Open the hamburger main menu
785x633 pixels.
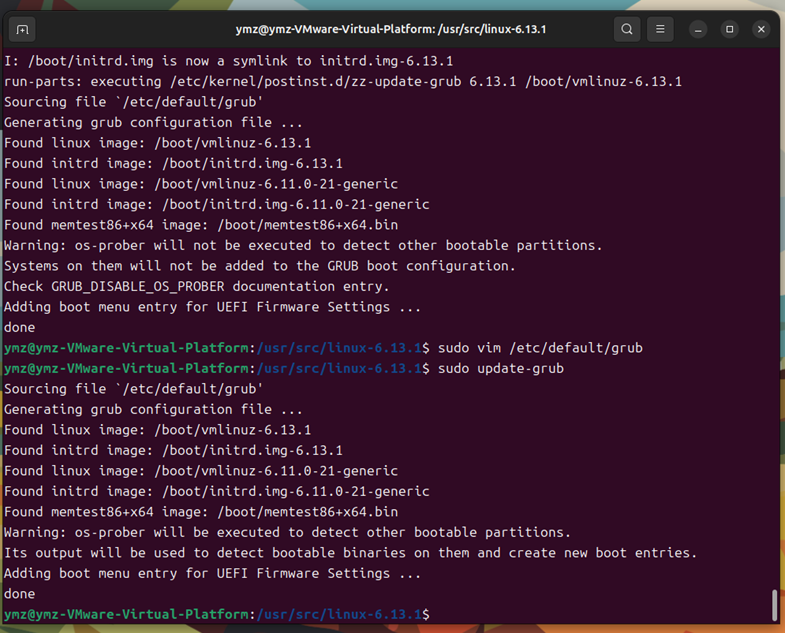click(x=660, y=29)
